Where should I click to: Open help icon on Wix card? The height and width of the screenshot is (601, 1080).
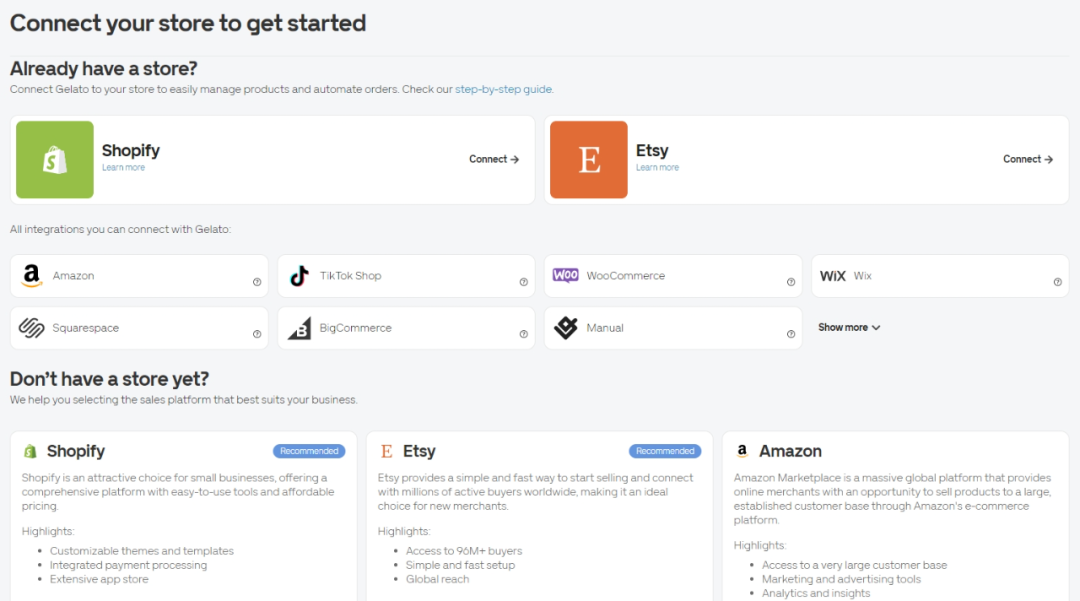click(1058, 282)
